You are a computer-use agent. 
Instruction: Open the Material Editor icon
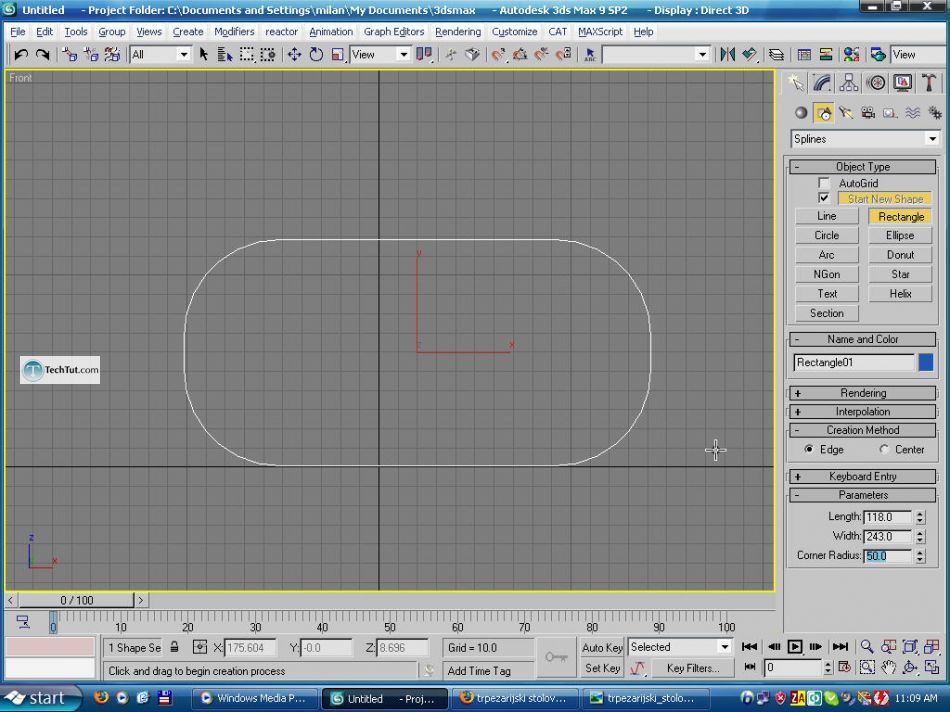[851, 55]
